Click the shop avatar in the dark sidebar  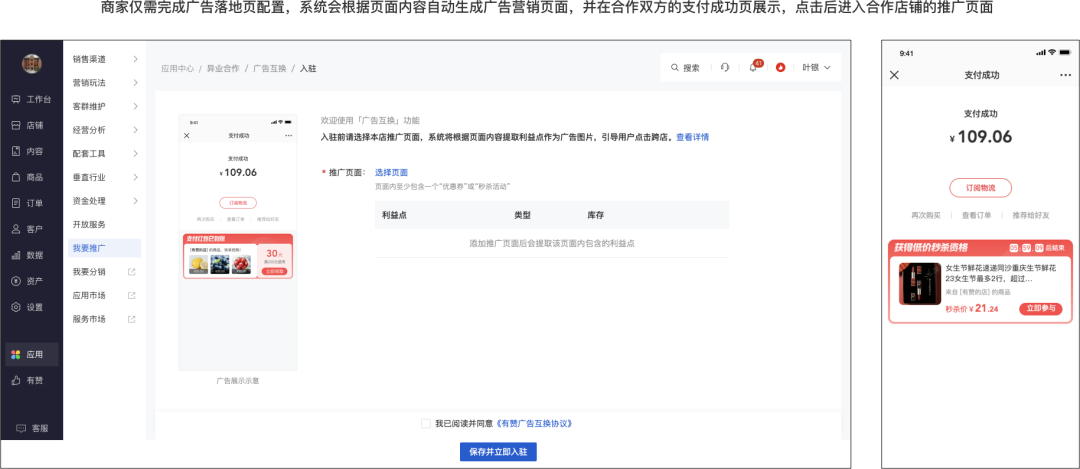(x=32, y=63)
